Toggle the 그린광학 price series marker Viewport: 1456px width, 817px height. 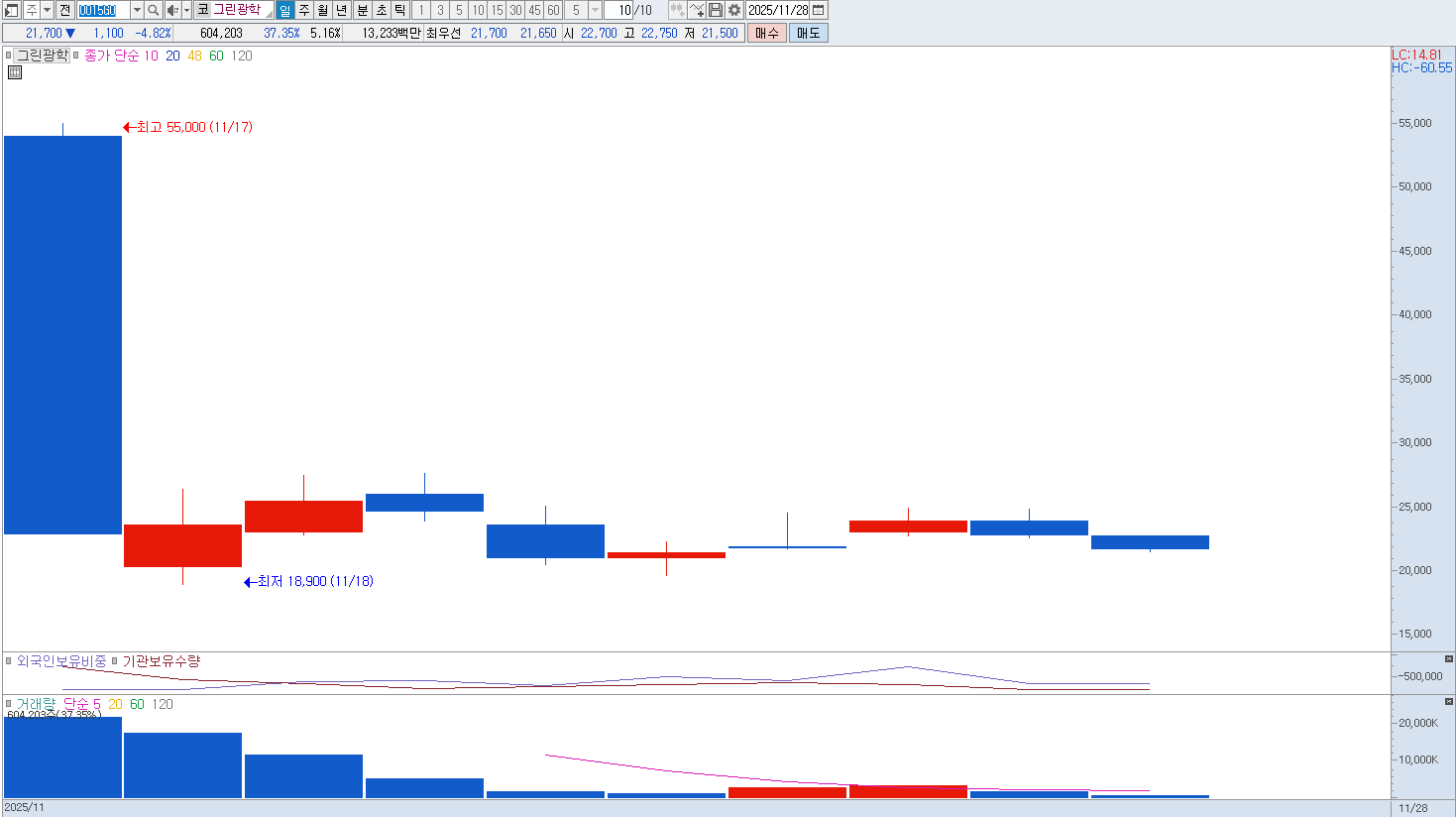pos(9,56)
